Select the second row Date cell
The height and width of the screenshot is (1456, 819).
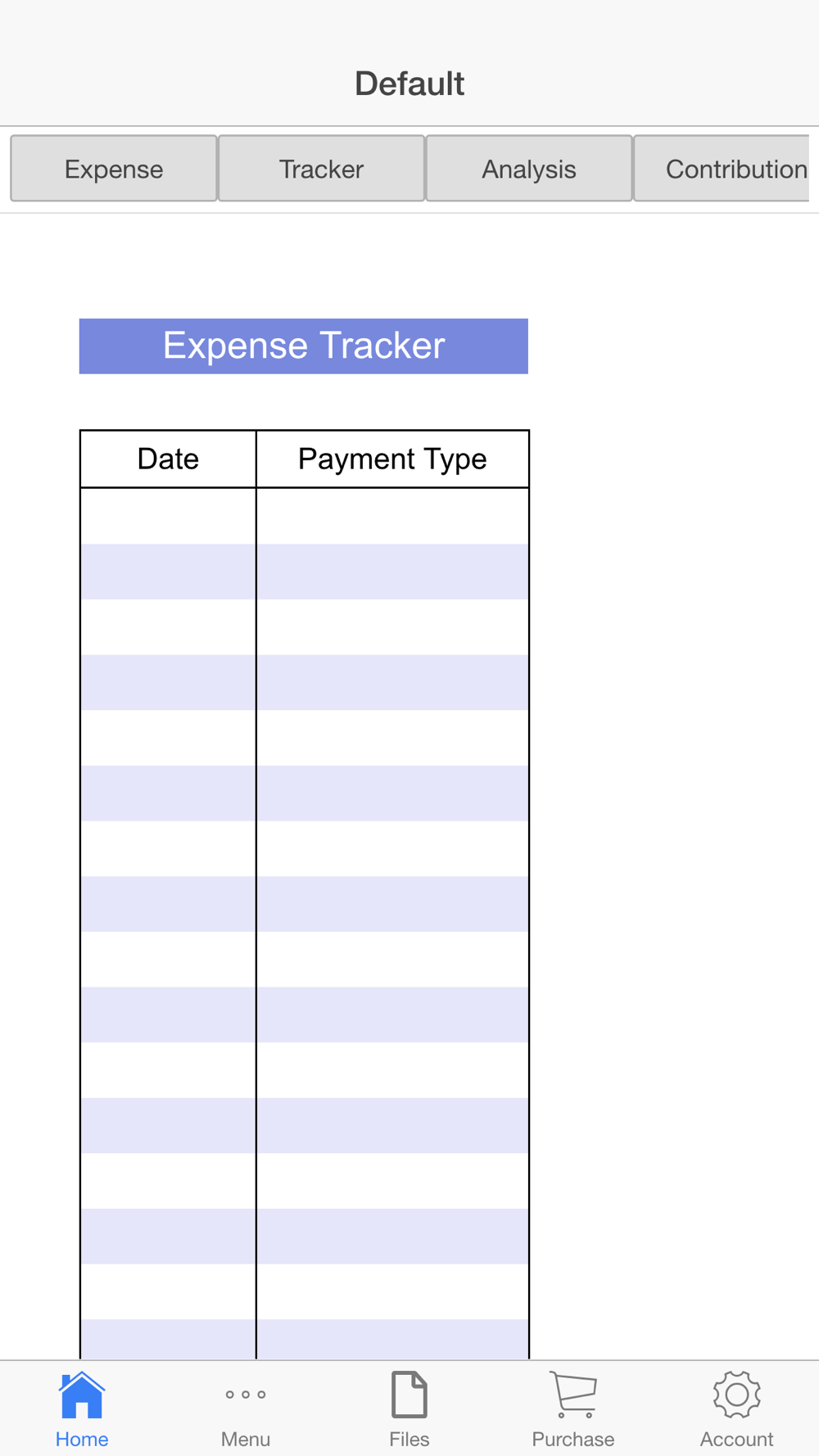(168, 572)
